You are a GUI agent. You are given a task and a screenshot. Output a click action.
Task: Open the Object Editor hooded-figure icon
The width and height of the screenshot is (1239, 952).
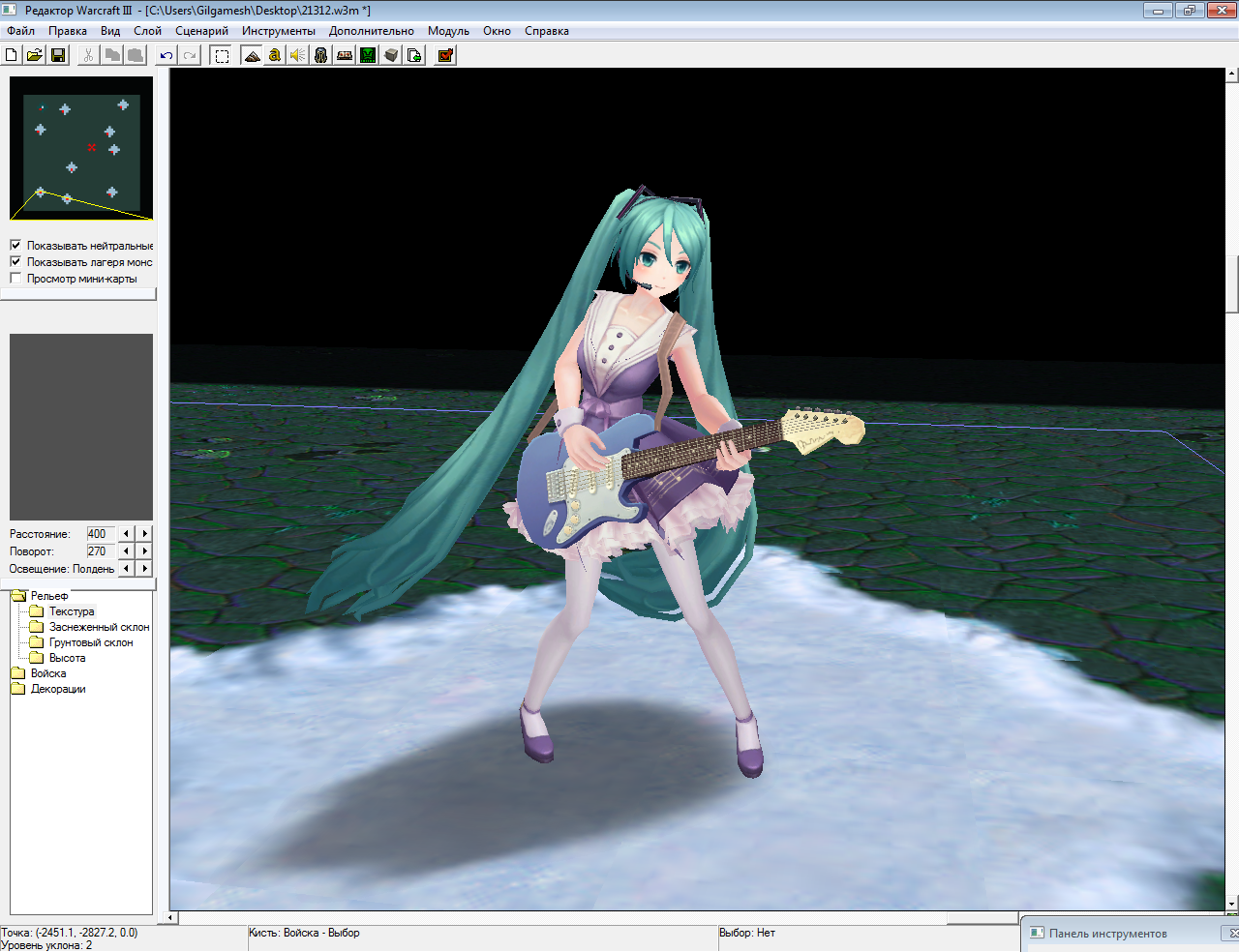coord(321,55)
